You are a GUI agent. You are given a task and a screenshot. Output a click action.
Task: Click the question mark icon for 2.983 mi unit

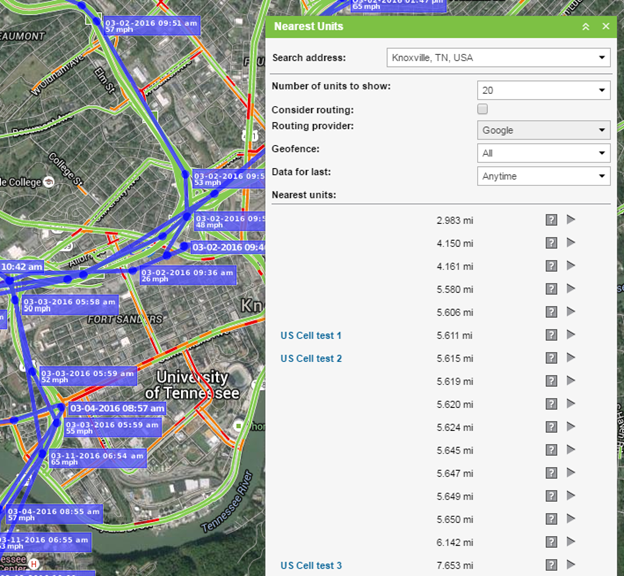point(551,220)
